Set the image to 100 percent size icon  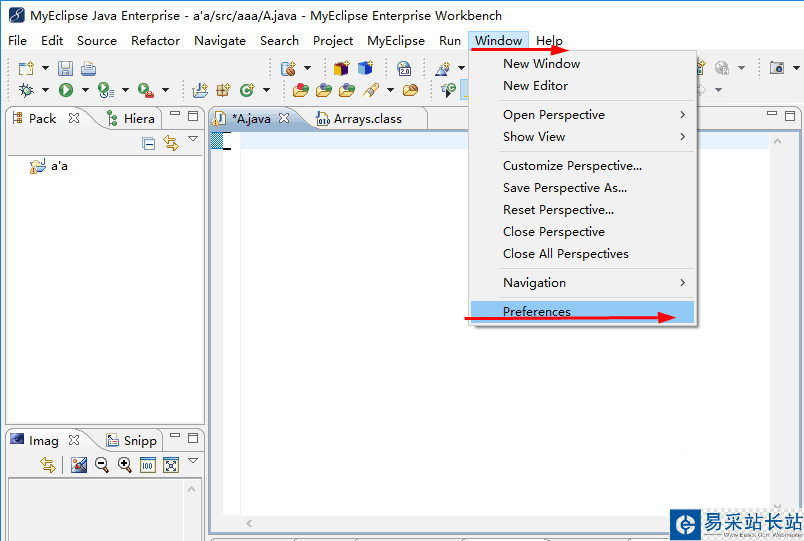pos(148,465)
